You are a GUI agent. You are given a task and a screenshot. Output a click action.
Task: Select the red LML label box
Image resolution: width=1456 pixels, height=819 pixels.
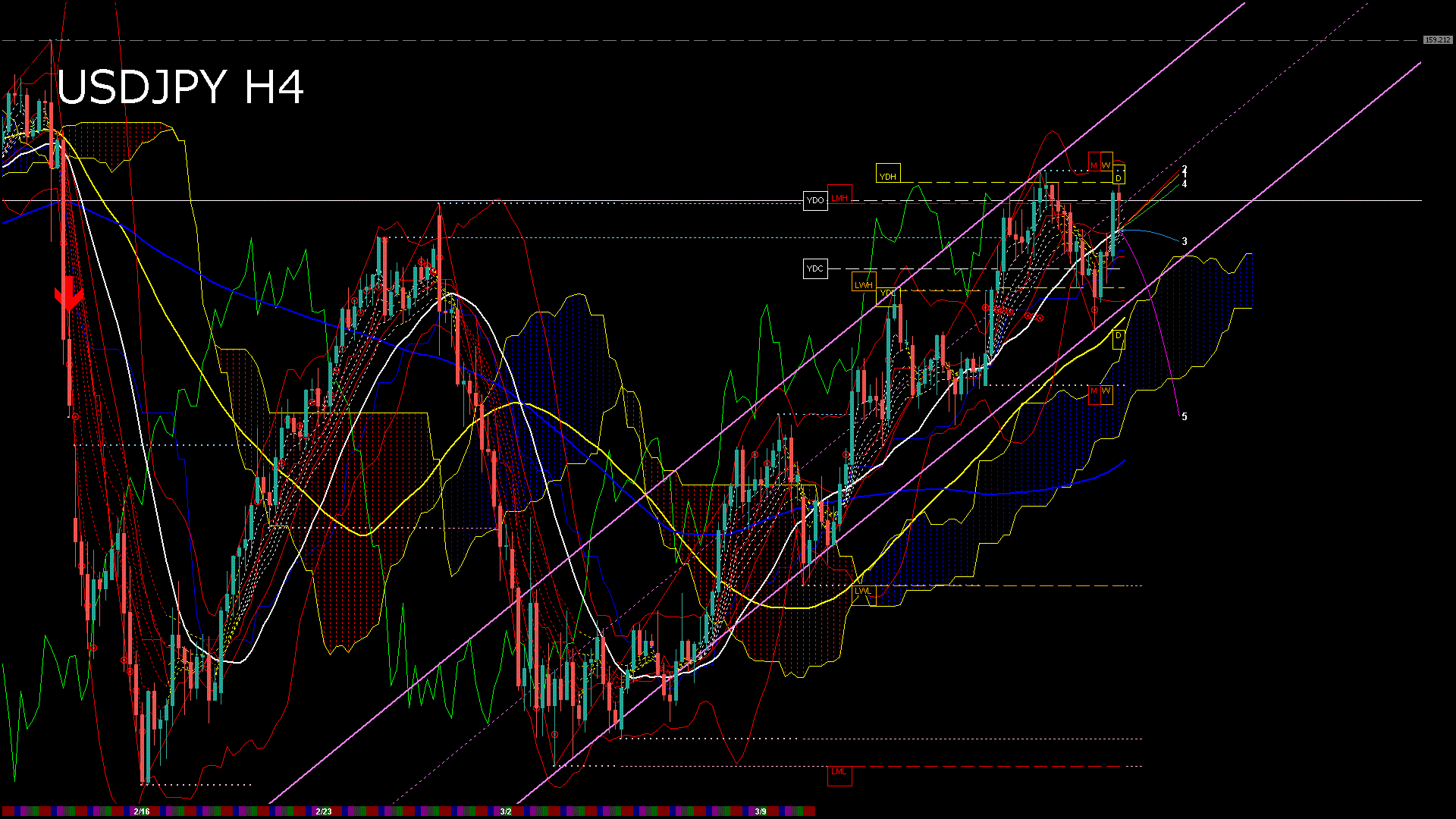(x=839, y=772)
